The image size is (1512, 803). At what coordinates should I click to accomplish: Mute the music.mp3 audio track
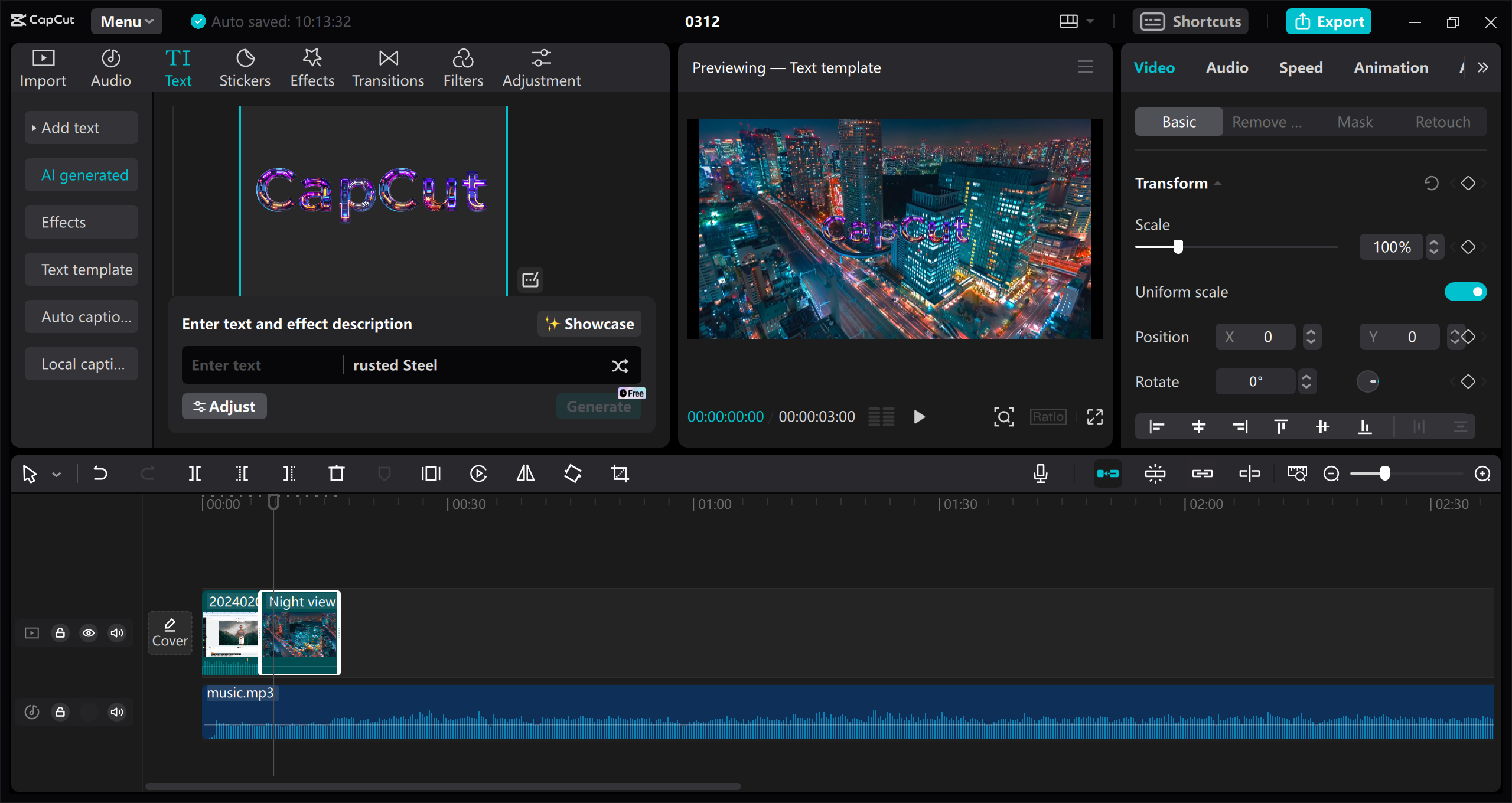(118, 712)
